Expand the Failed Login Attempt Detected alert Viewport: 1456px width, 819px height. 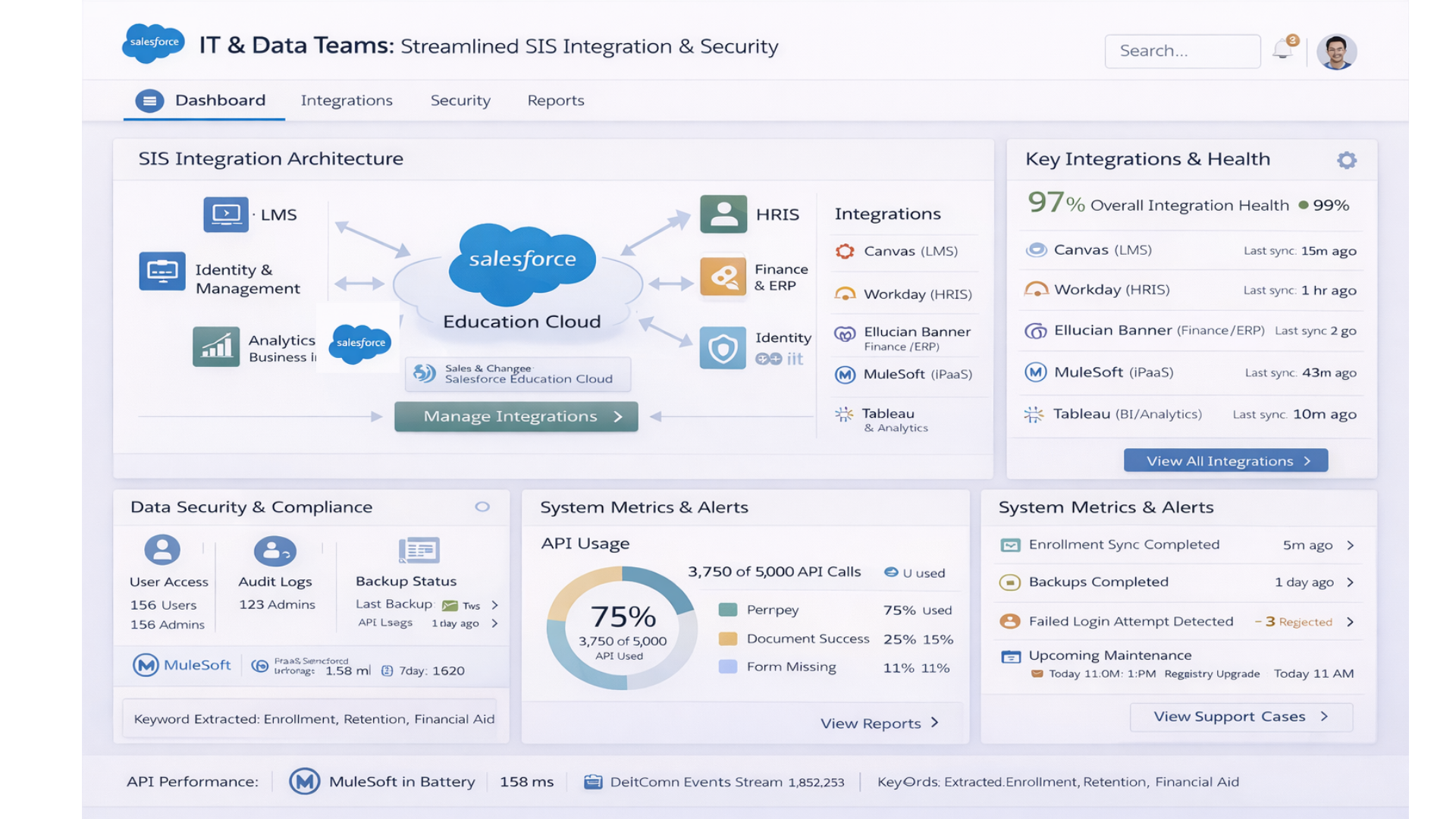1351,622
